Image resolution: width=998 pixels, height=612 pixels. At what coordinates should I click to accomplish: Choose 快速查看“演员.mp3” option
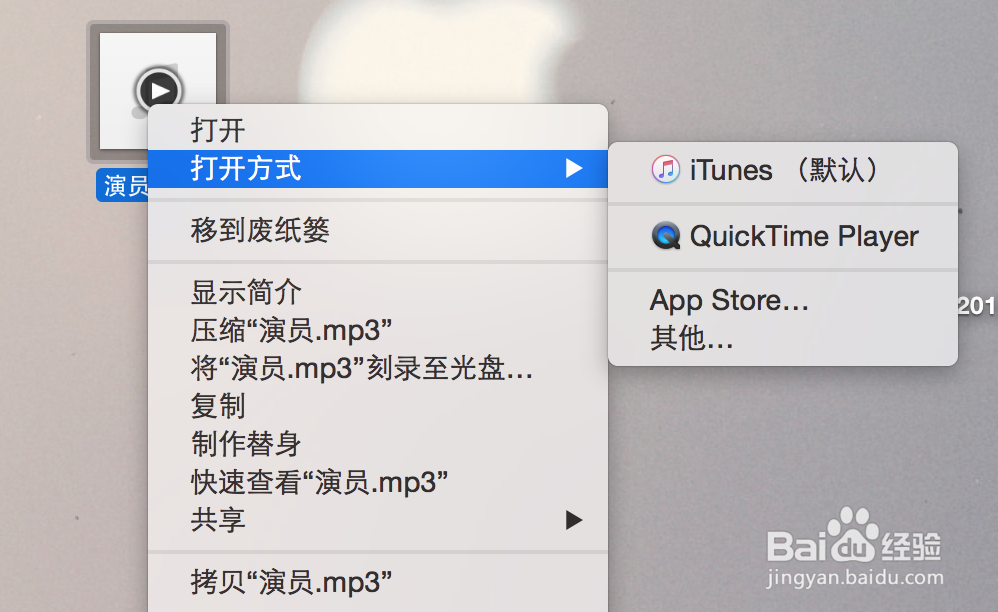click(377, 482)
